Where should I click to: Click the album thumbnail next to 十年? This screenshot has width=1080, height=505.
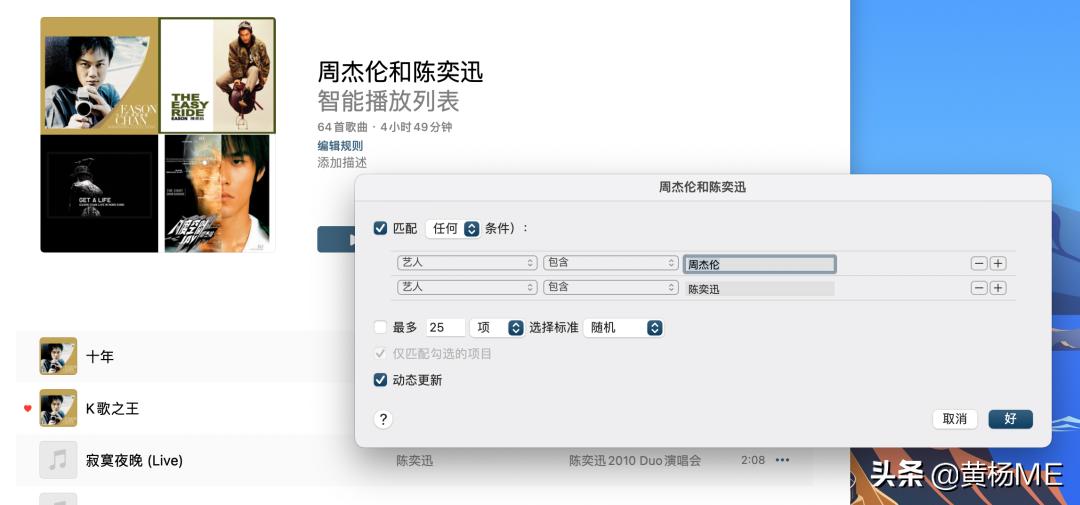58,356
